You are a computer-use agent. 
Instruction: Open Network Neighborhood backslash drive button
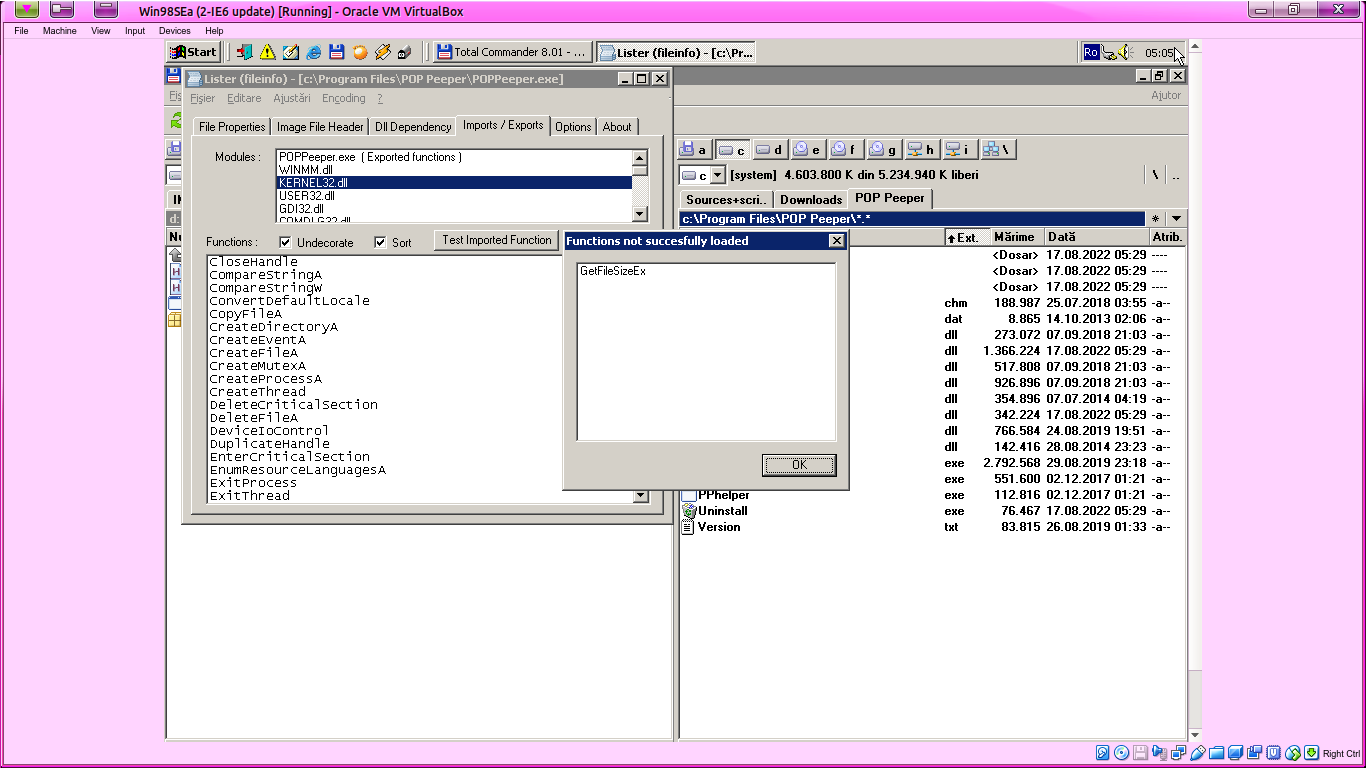997,150
